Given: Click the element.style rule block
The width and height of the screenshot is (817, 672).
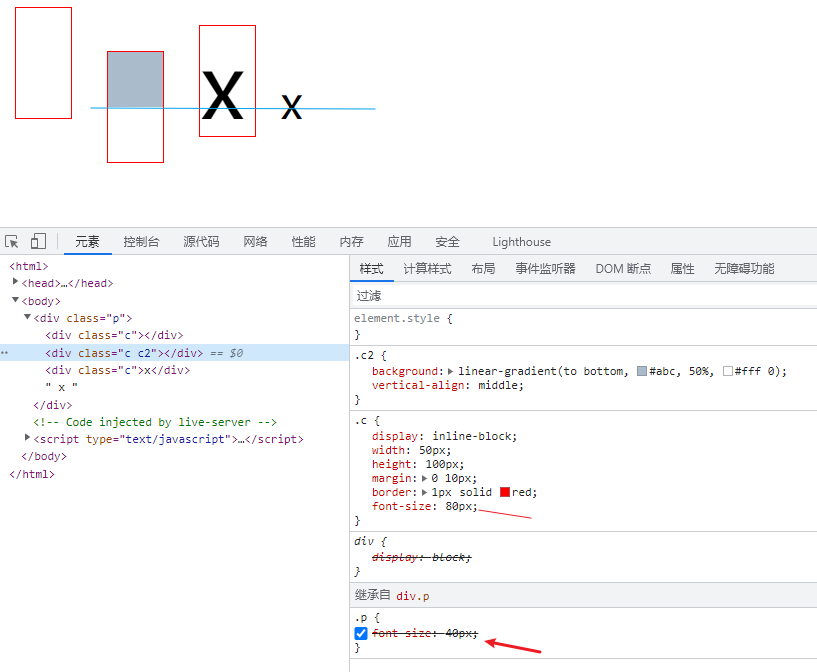Looking at the screenshot, I should [x=584, y=326].
